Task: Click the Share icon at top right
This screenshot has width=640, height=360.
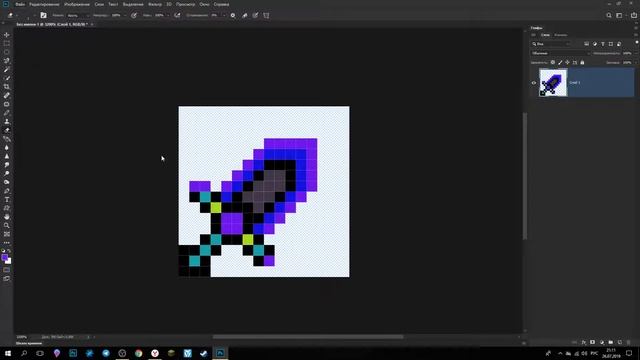Action: [633, 16]
